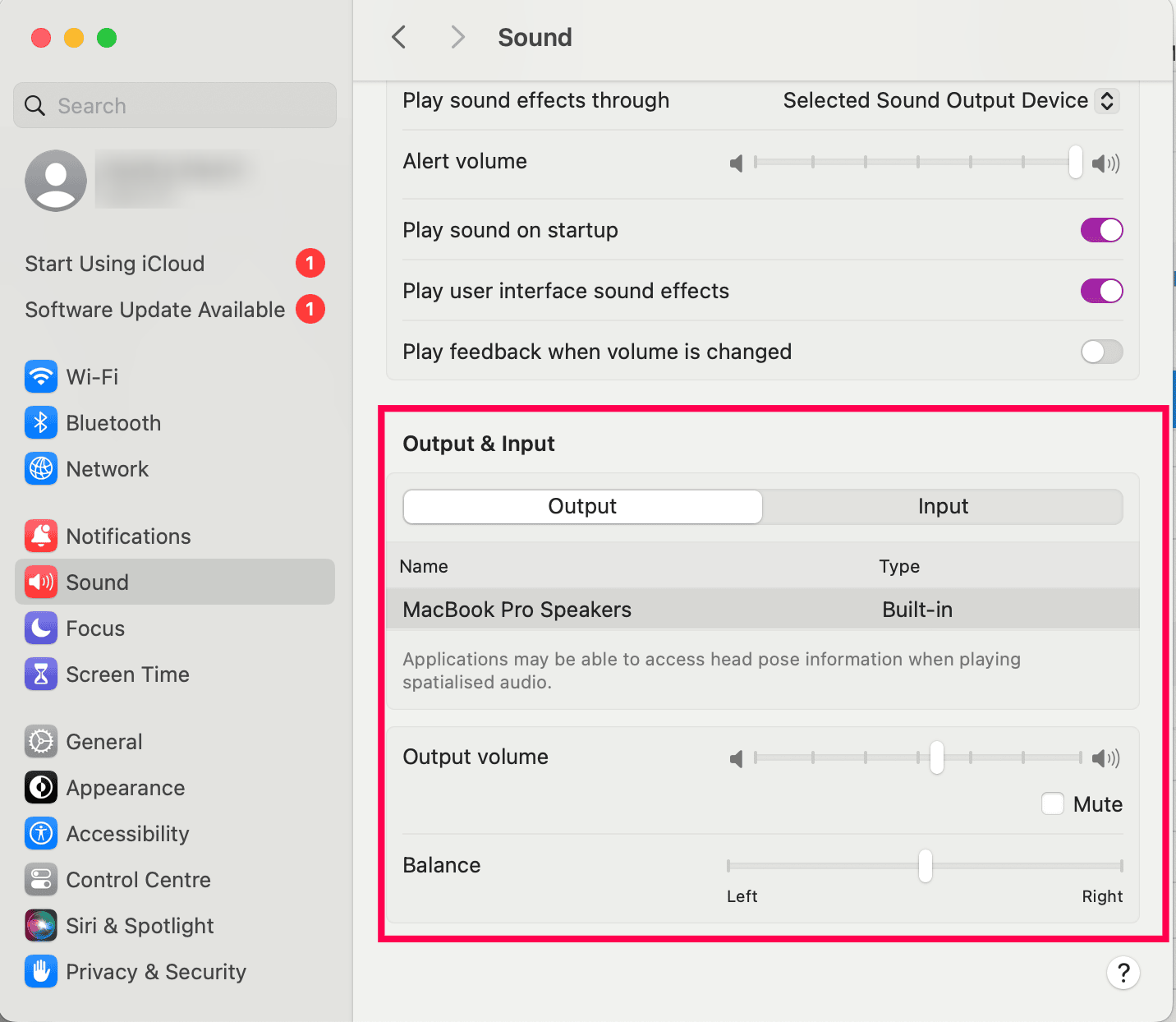The width and height of the screenshot is (1176, 1022).
Task: Click the Bluetooth icon in sidebar
Action: coord(41,423)
